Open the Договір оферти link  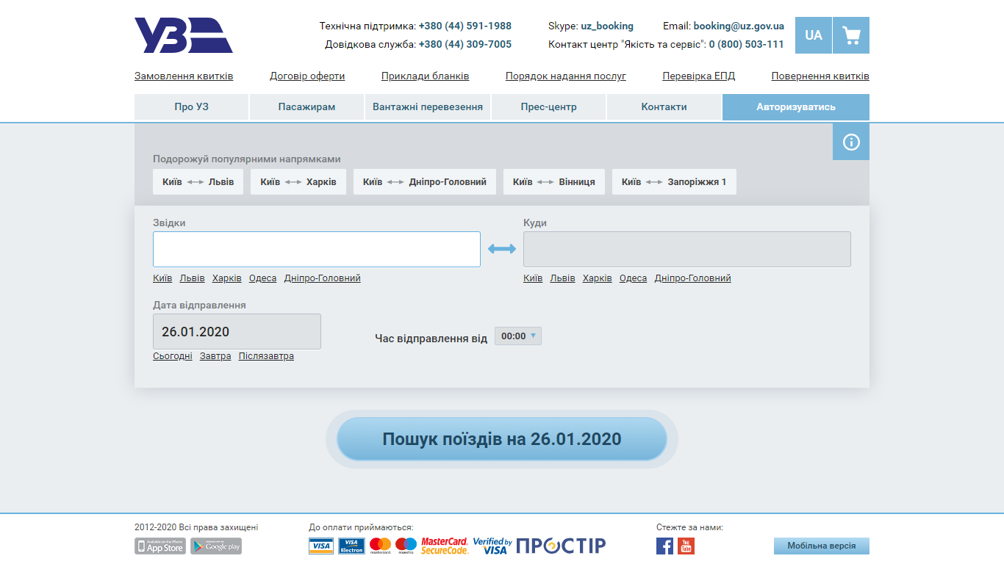pyautogui.click(x=307, y=76)
